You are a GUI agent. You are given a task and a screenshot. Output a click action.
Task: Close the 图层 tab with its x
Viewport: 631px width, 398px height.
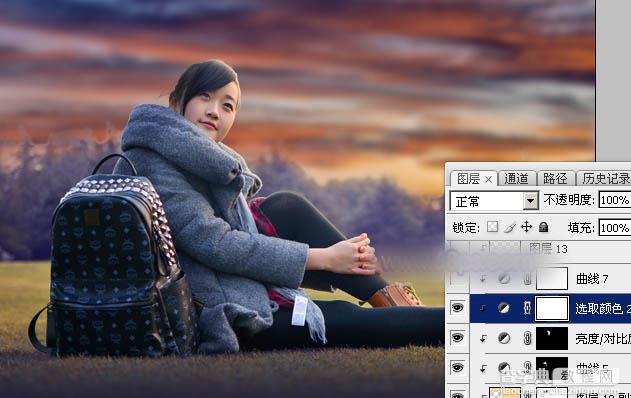(488, 179)
